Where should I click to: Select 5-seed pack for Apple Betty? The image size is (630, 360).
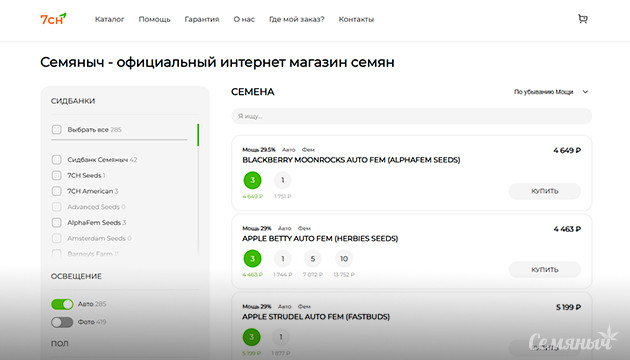(x=313, y=259)
